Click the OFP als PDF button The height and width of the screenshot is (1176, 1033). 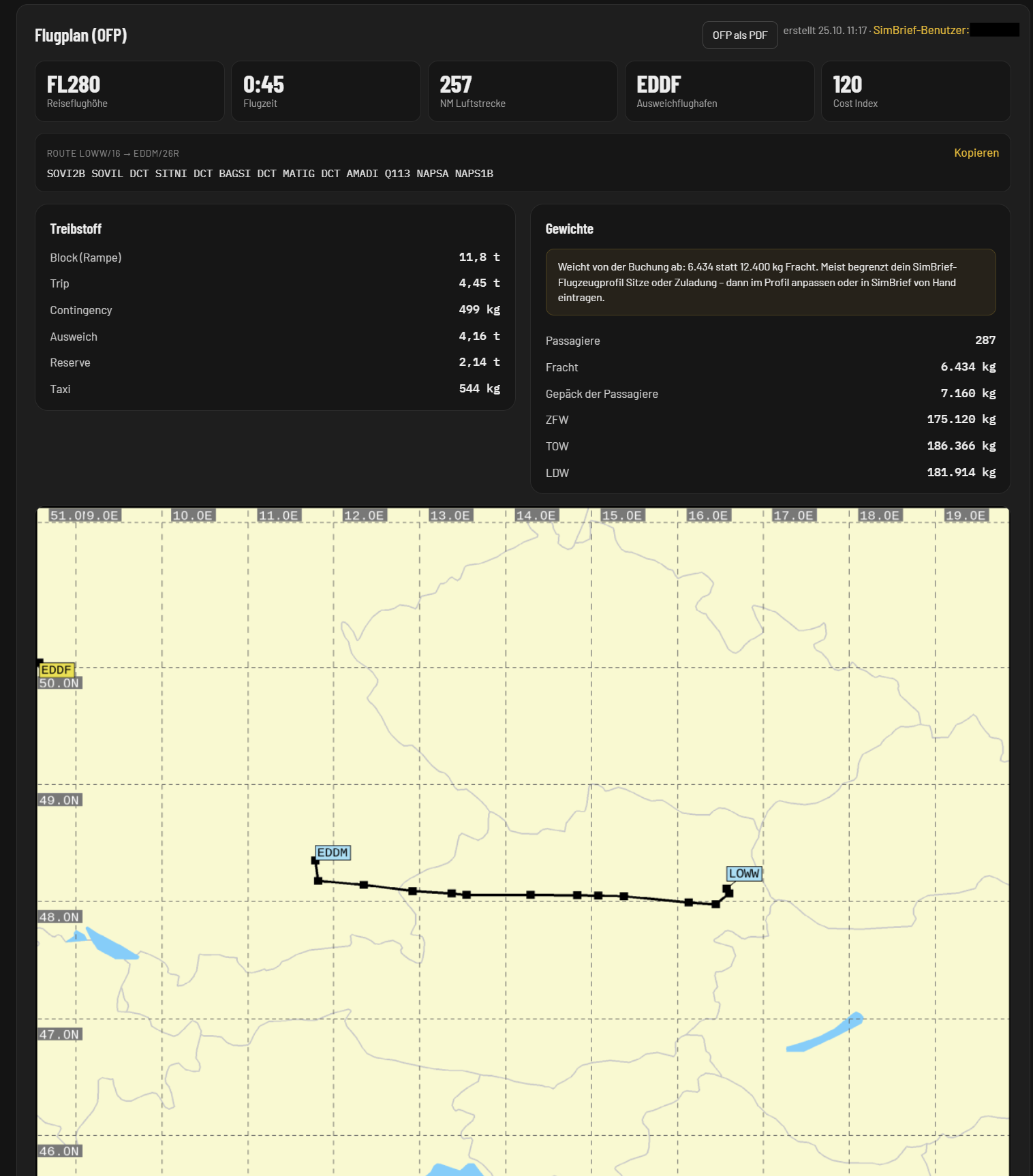click(x=740, y=35)
